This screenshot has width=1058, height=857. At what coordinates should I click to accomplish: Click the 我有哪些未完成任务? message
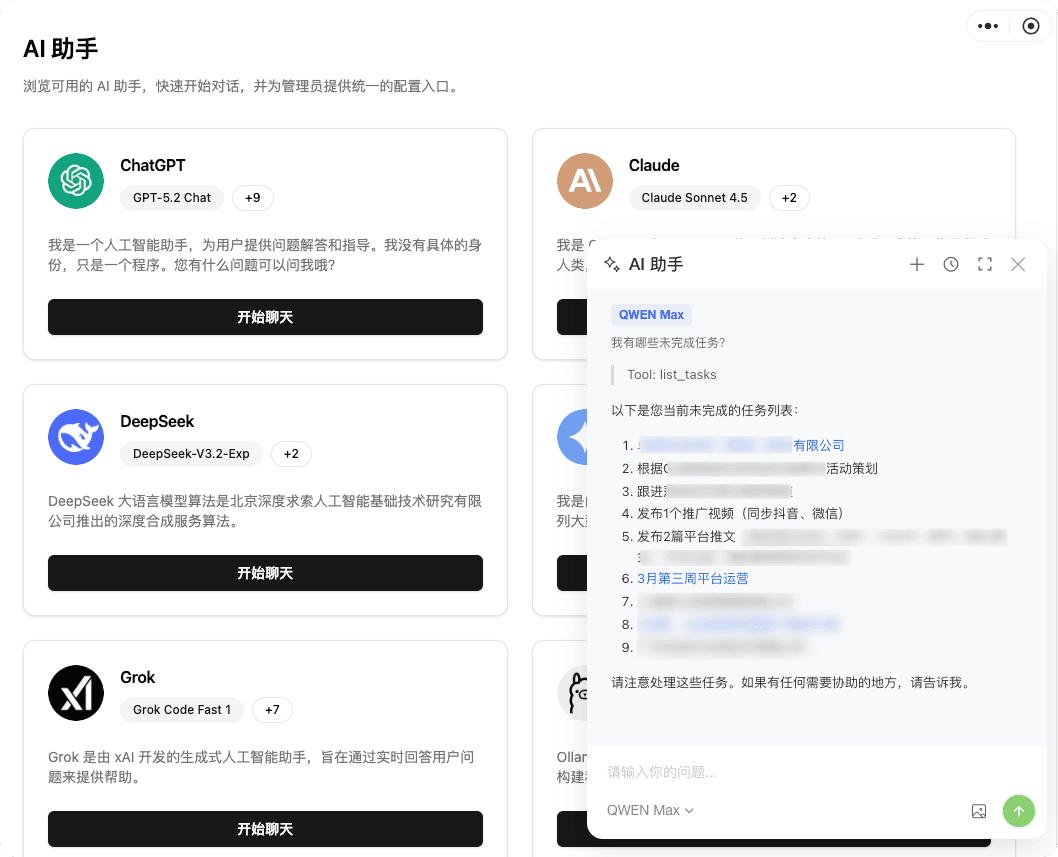click(x=668, y=343)
